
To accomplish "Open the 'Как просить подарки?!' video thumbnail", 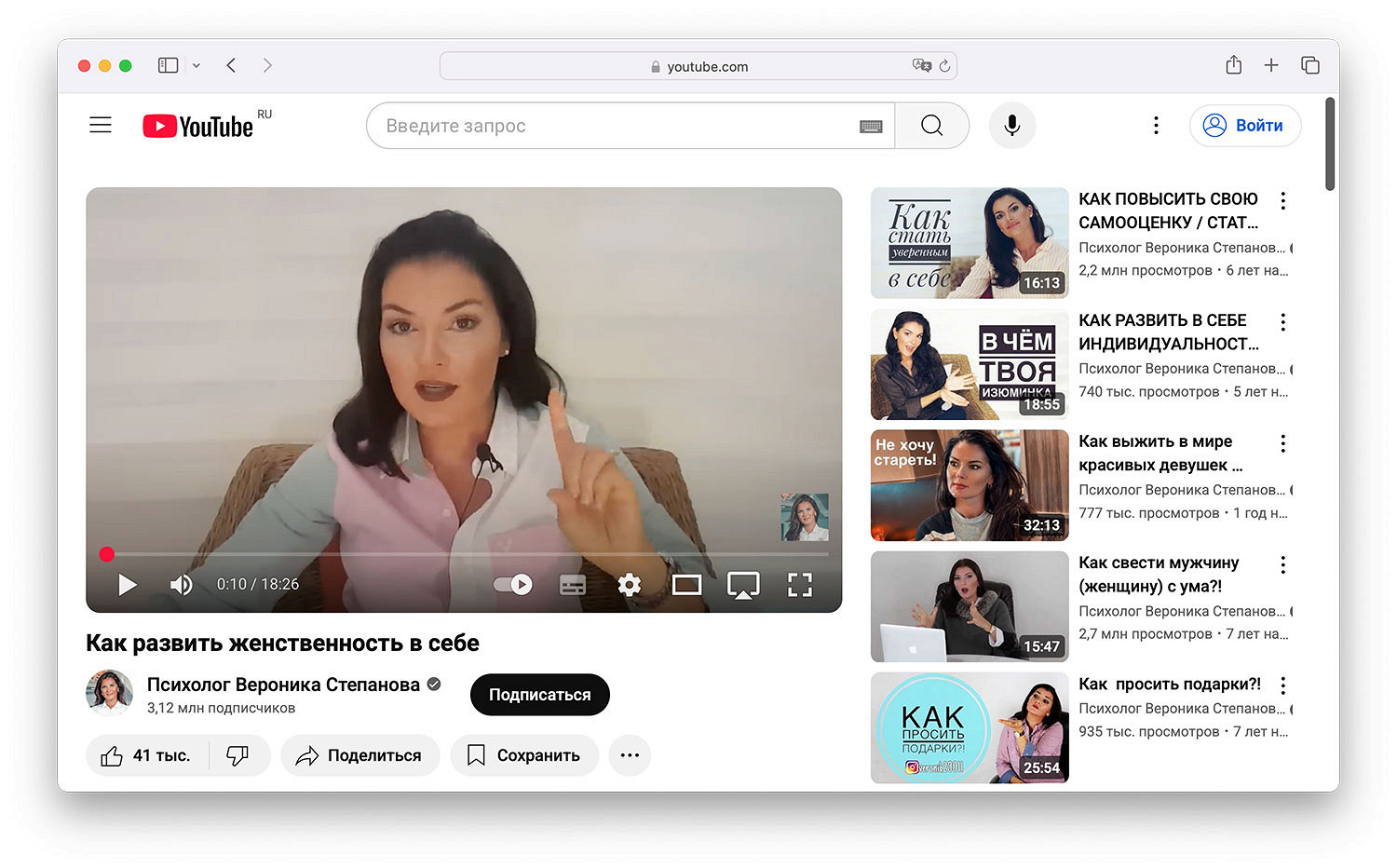I will coord(969,727).
